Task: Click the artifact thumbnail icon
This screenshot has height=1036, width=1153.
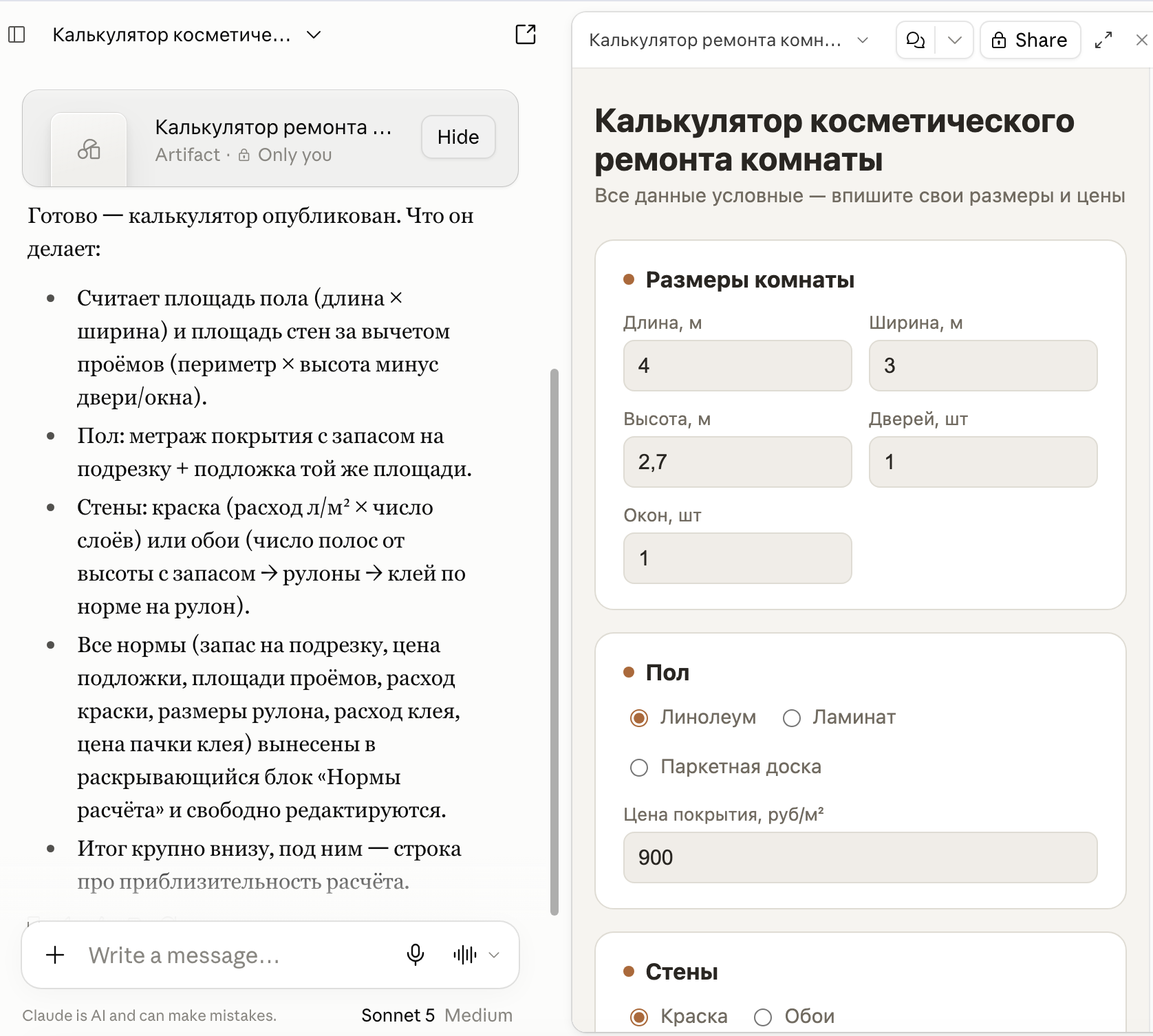Action: [x=89, y=149]
